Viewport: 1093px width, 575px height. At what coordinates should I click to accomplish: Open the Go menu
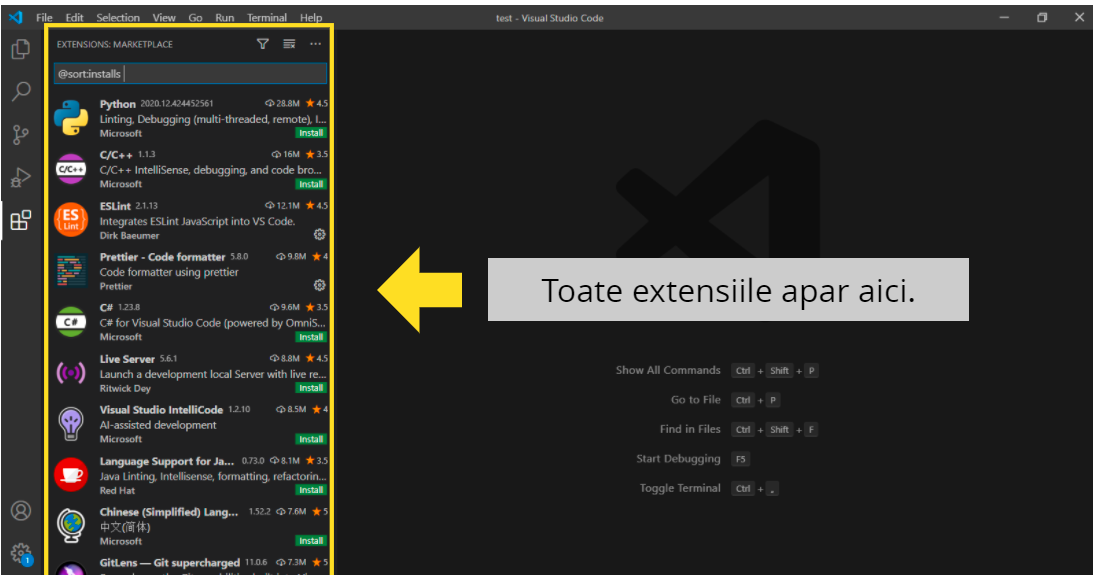195,17
